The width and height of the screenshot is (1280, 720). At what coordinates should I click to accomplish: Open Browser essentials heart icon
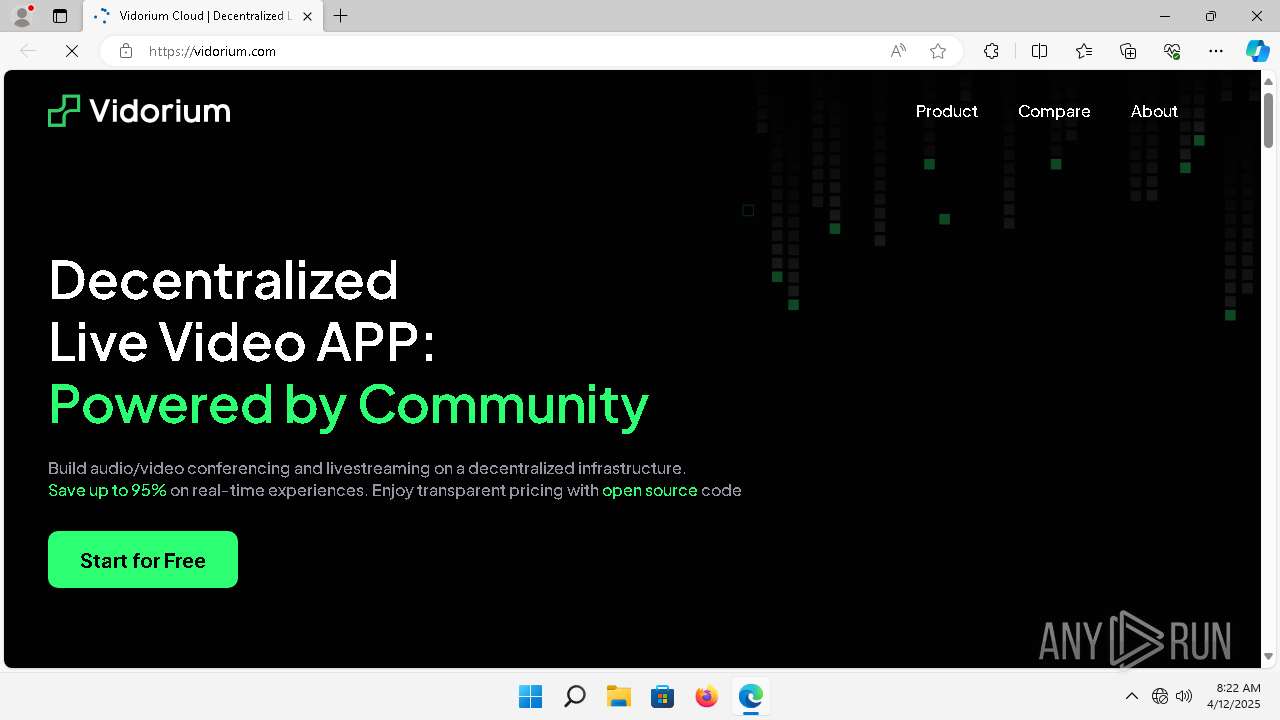pos(1172,51)
